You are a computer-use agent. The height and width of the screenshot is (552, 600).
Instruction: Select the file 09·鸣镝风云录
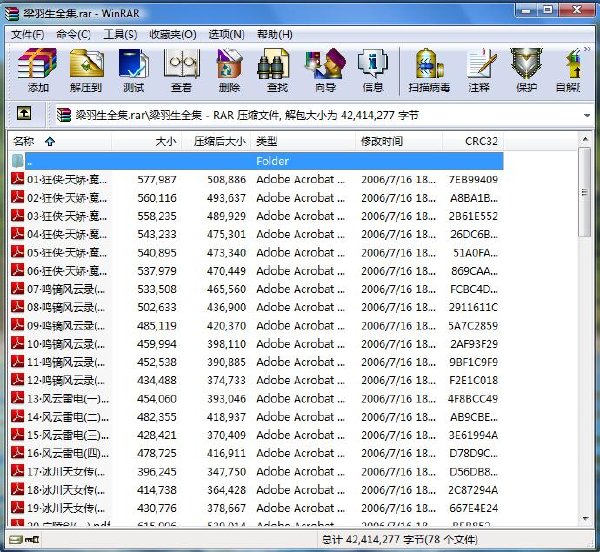click(x=66, y=326)
